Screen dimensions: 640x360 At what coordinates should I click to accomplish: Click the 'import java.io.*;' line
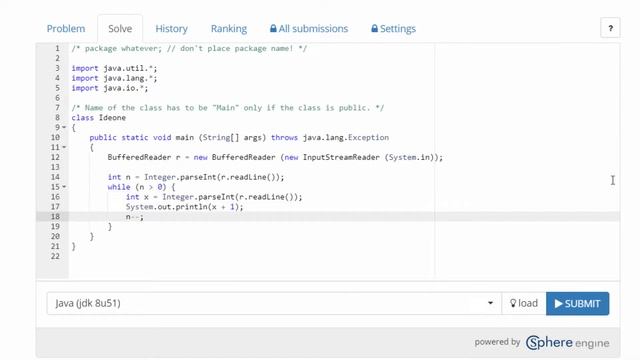(110, 88)
